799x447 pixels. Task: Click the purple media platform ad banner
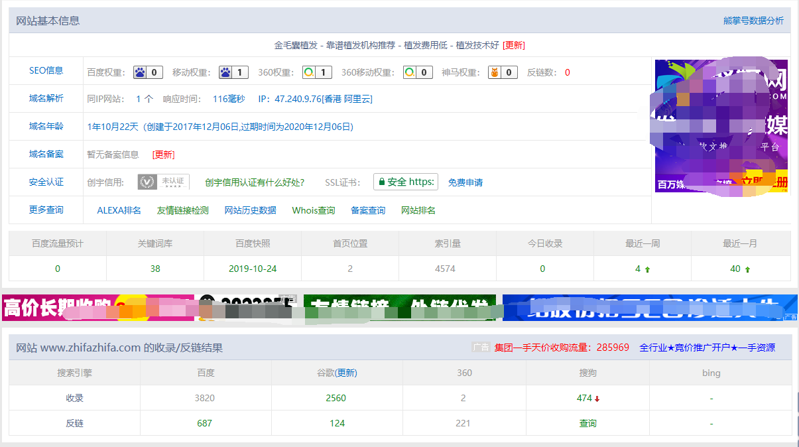721,126
